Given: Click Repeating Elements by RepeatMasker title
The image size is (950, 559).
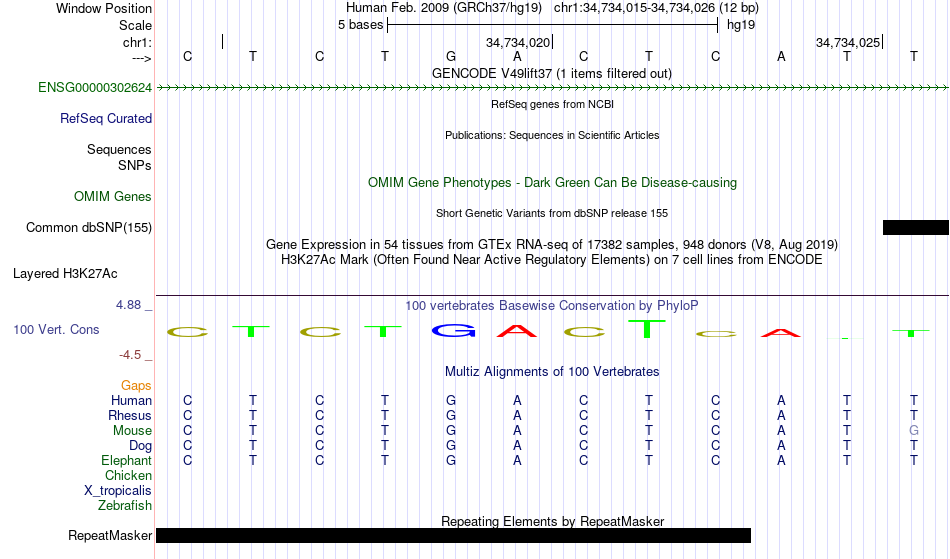Looking at the screenshot, I should (x=552, y=521).
